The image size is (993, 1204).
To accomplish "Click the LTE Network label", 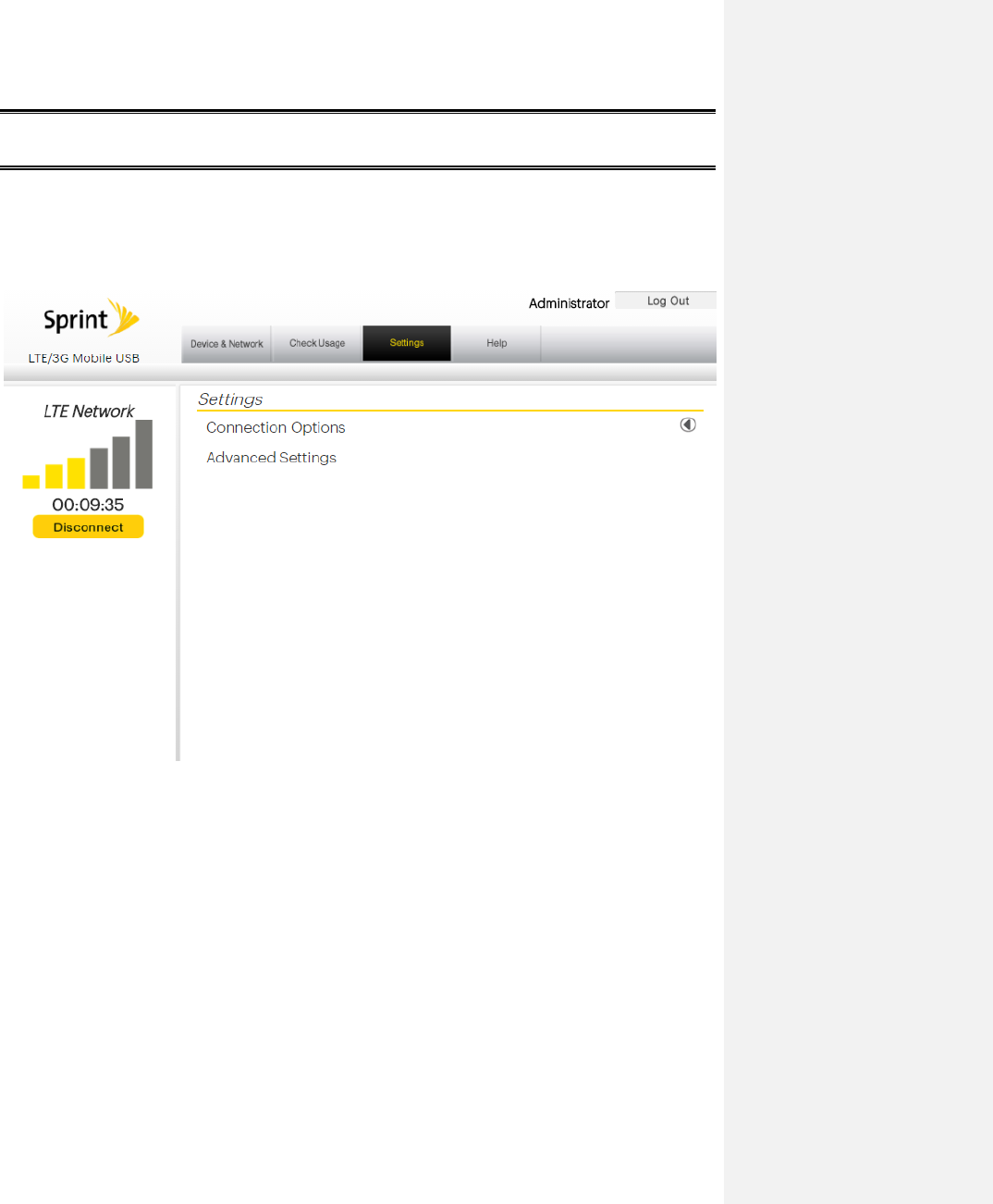I will (x=89, y=412).
